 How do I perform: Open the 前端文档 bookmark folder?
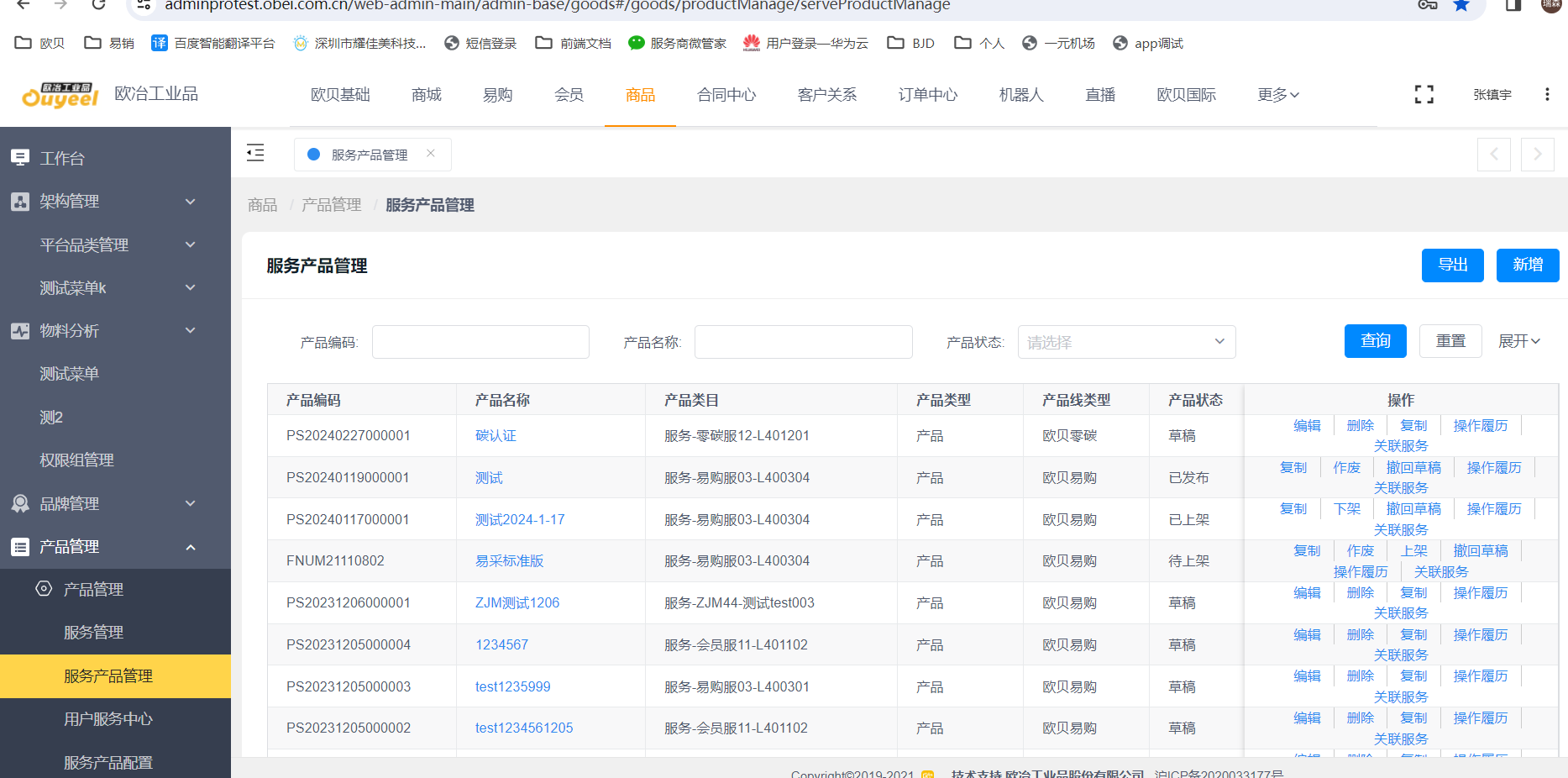click(573, 43)
